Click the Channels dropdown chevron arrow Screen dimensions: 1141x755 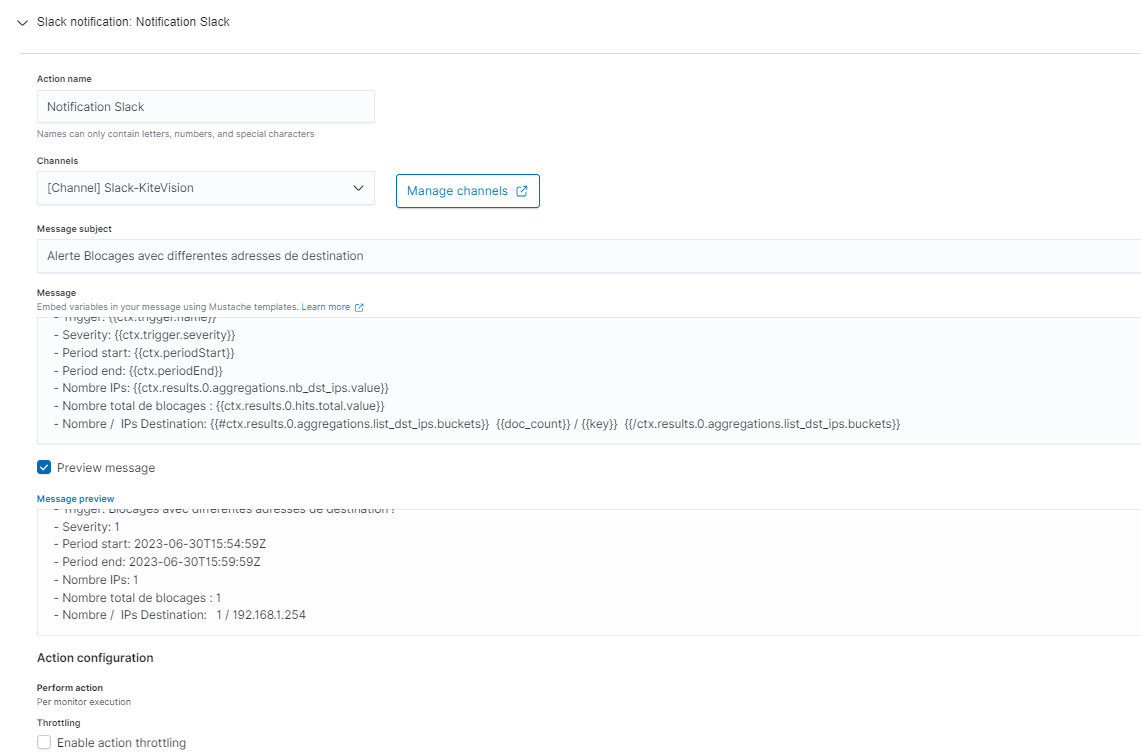pos(359,188)
